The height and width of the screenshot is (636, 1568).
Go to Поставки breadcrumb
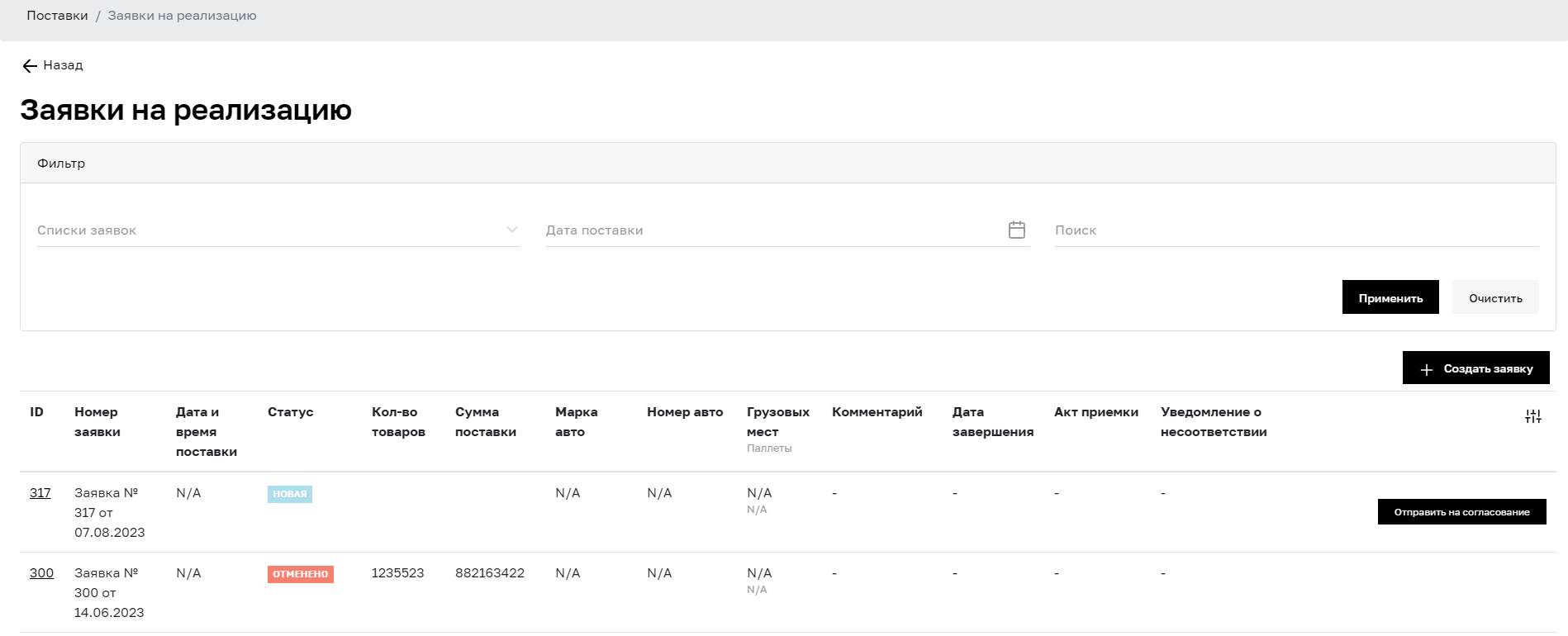click(x=57, y=16)
